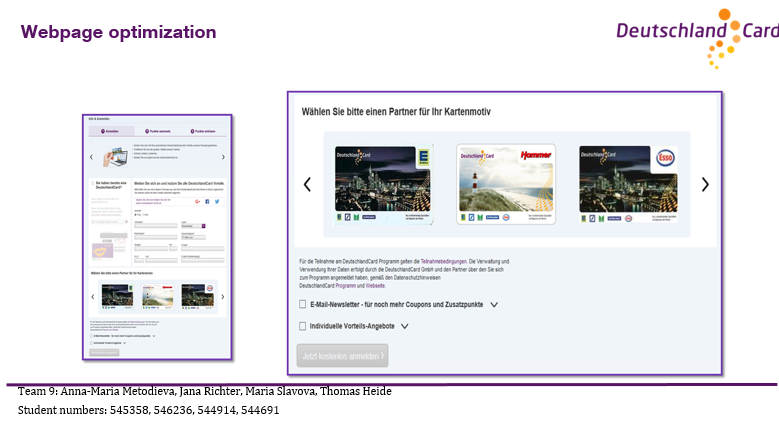Click the DeutschlandCard logo
The height and width of the screenshot is (427, 779).
[698, 38]
